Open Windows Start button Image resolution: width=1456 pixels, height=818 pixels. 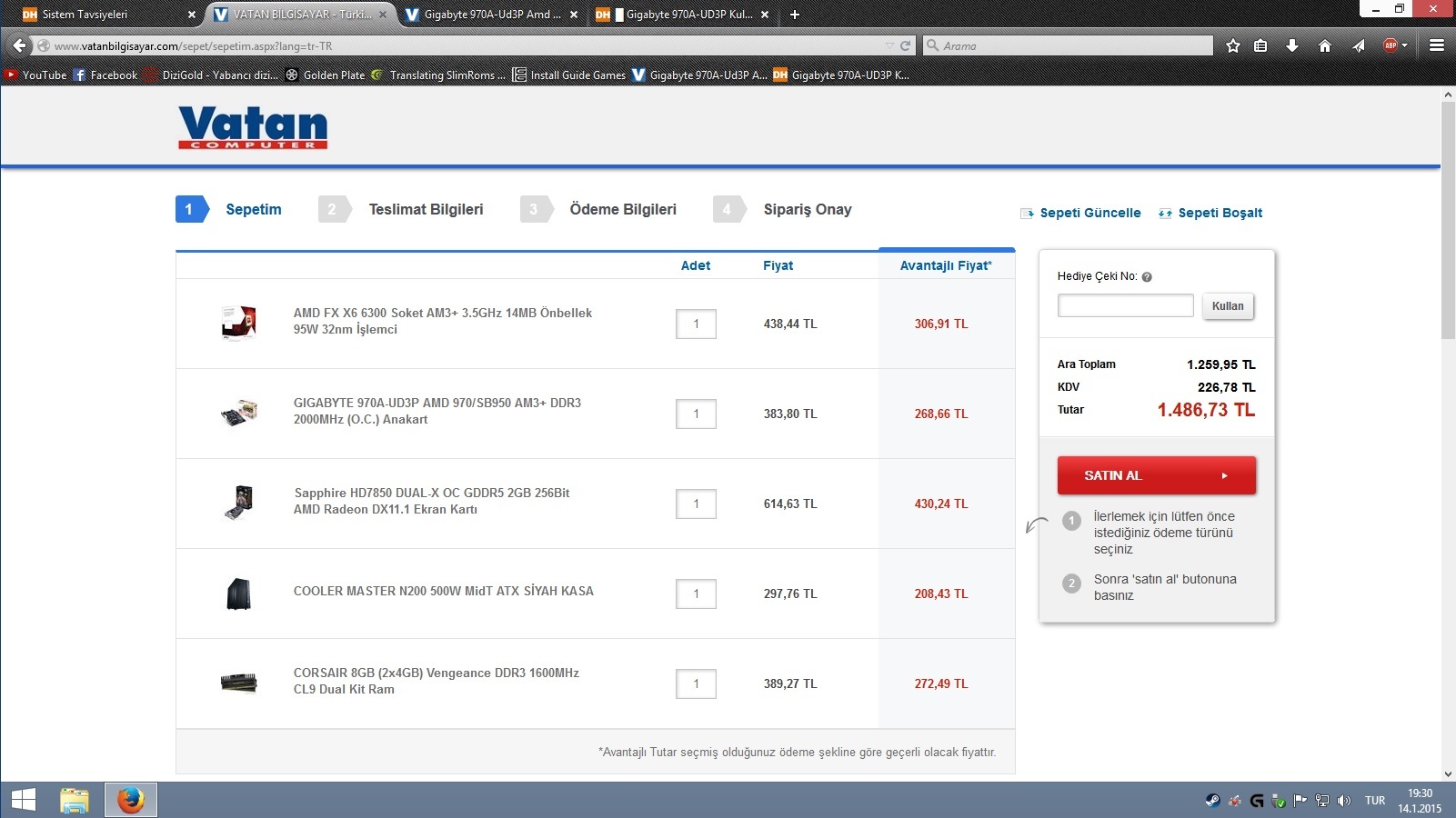coord(24,800)
